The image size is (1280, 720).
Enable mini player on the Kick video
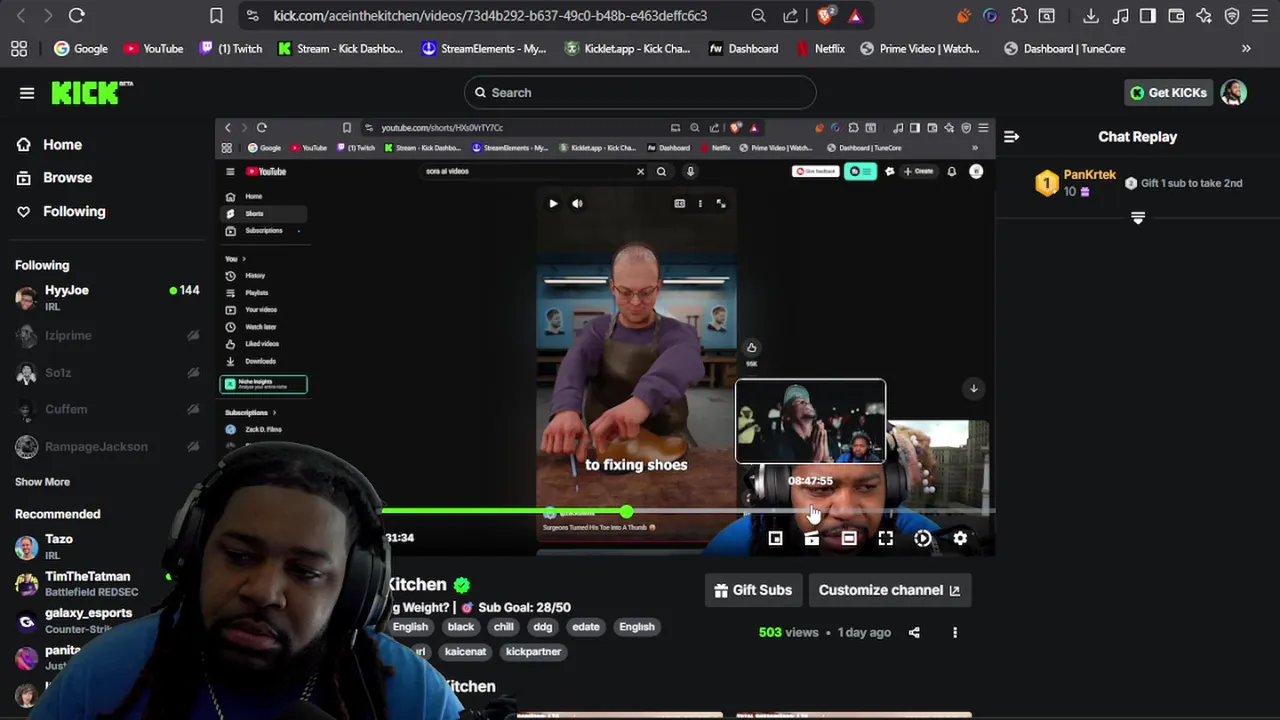tap(775, 539)
